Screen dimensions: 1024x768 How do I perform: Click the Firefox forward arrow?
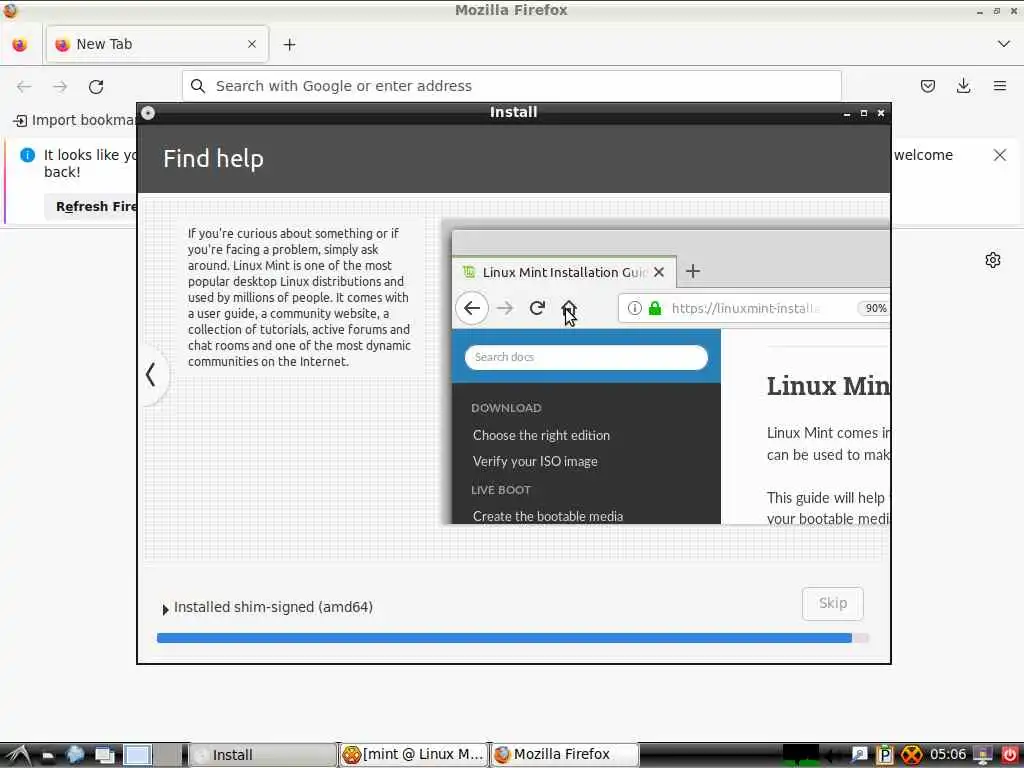(60, 86)
